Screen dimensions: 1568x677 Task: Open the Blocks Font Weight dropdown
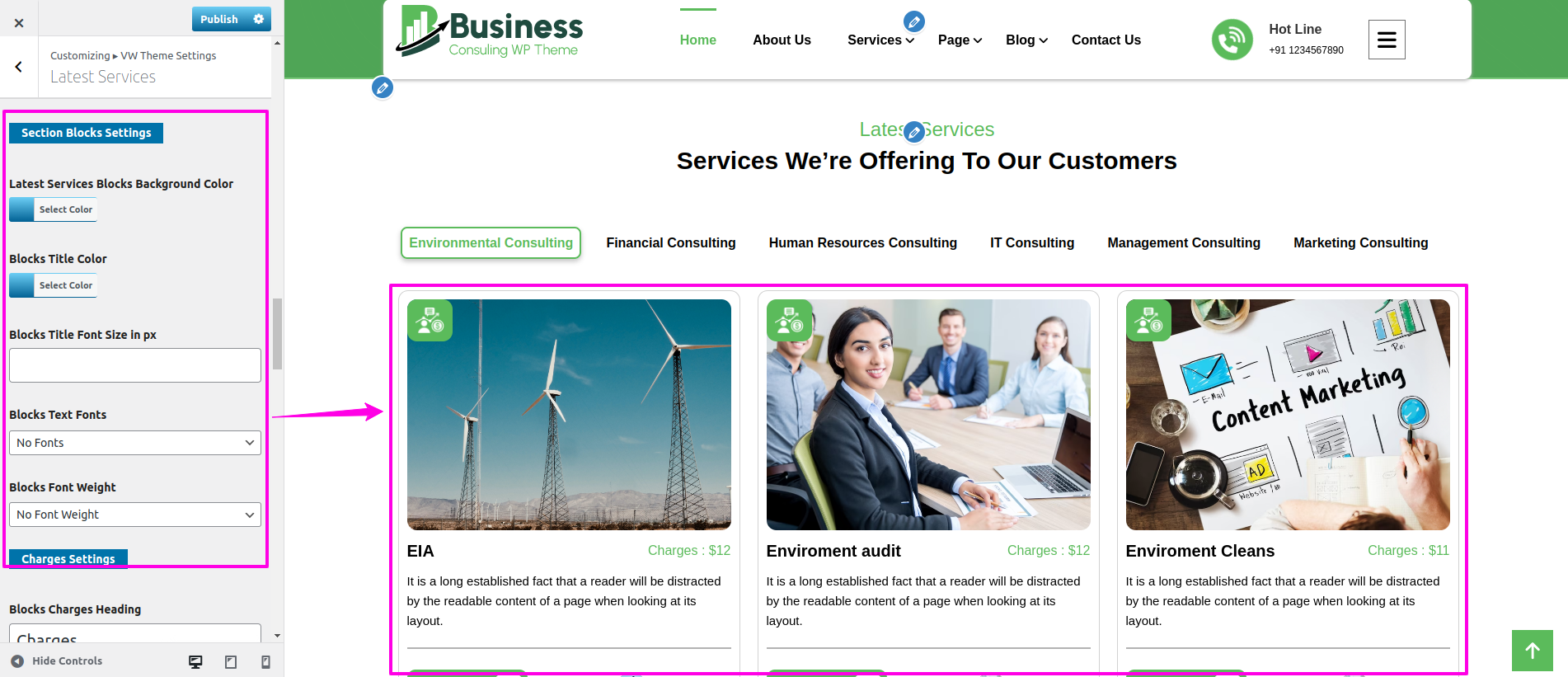(135, 515)
